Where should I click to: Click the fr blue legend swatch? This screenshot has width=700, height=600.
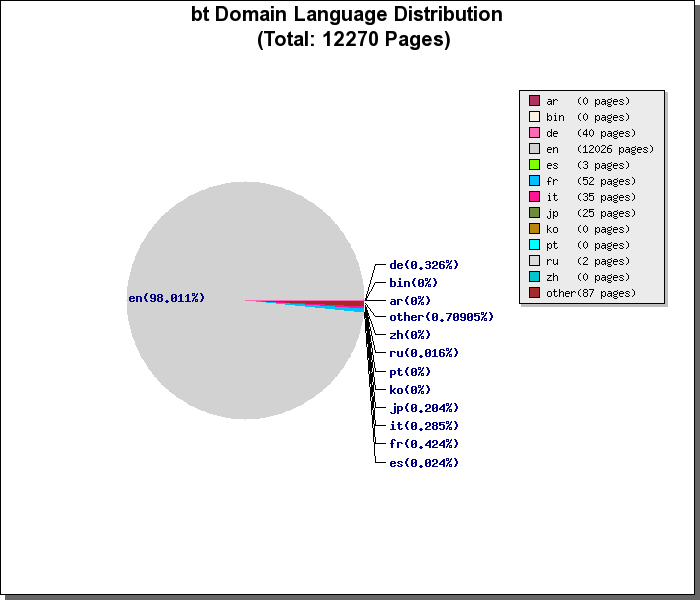(x=534, y=181)
